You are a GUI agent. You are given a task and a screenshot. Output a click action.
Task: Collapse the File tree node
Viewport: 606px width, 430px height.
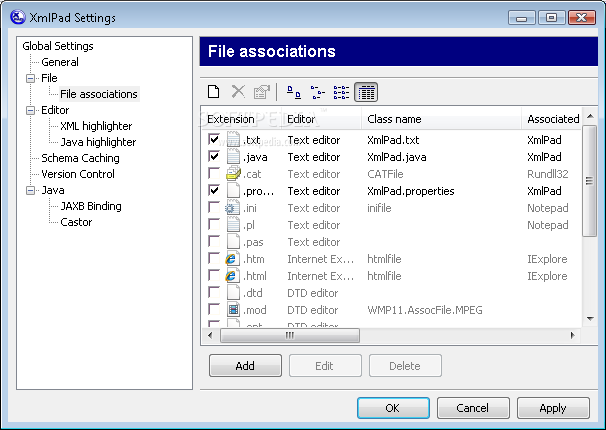pos(31,78)
